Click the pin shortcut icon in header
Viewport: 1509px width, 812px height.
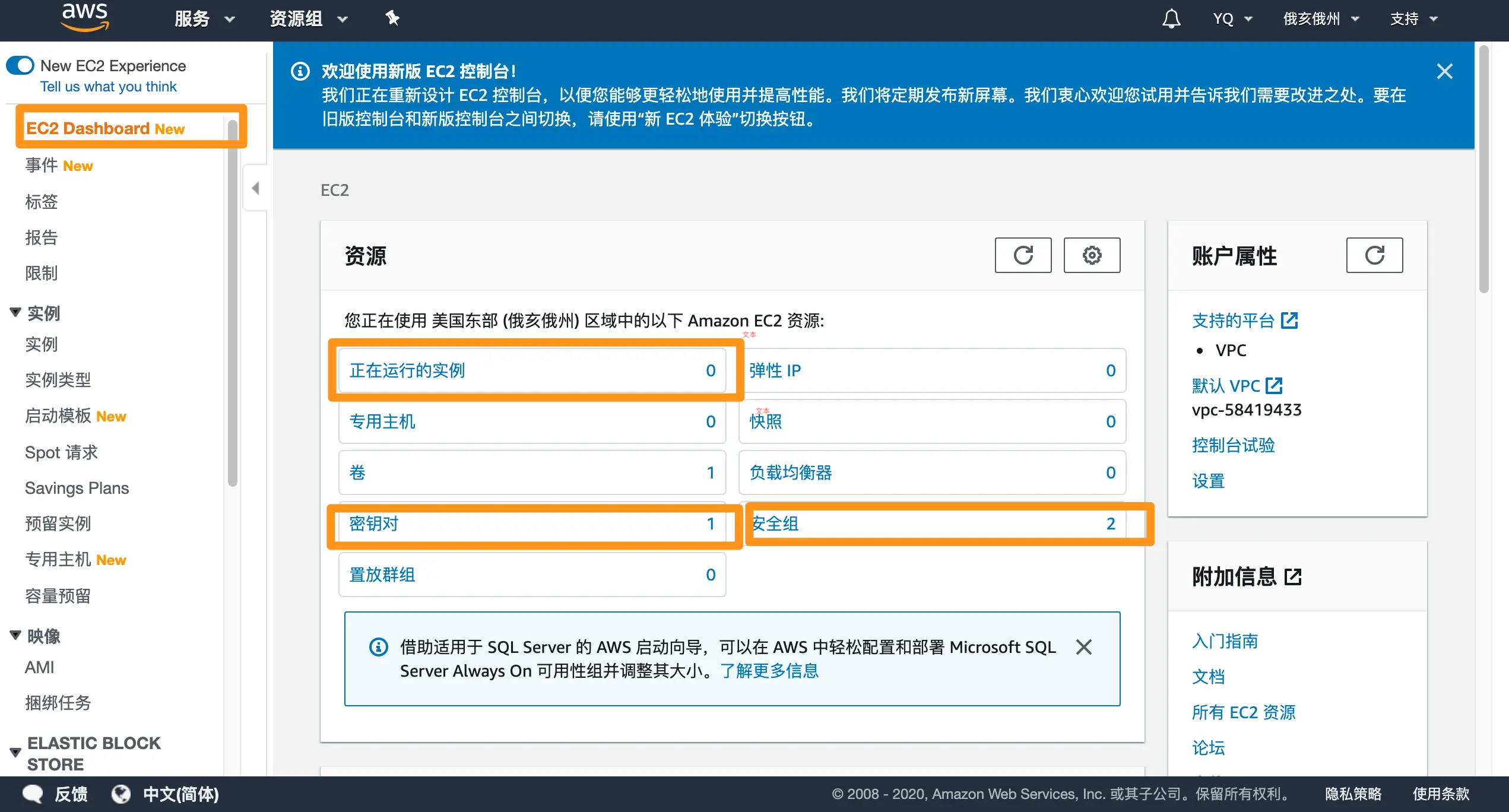coord(392,18)
